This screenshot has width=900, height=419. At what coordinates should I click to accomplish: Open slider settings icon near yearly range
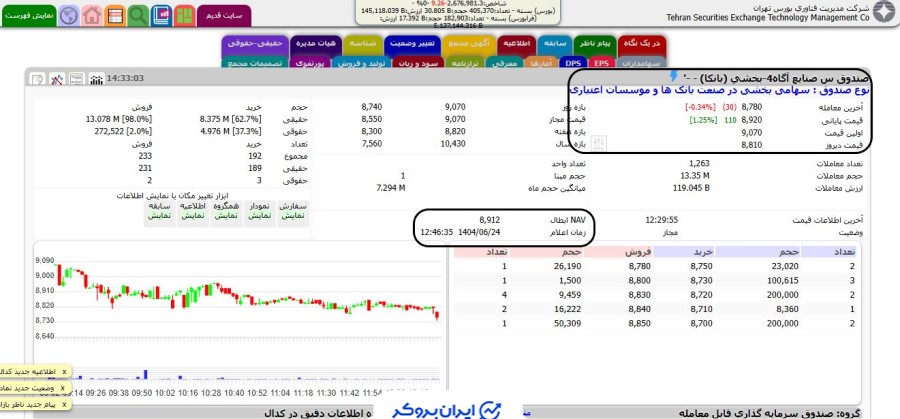[x=599, y=143]
